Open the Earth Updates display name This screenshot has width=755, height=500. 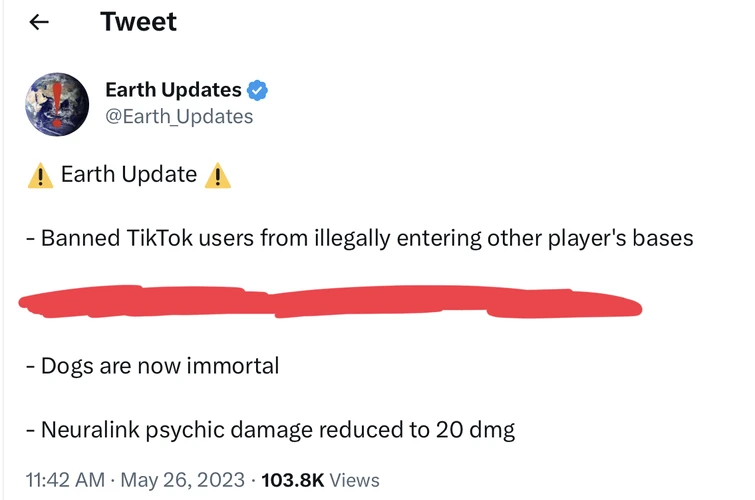(x=173, y=91)
